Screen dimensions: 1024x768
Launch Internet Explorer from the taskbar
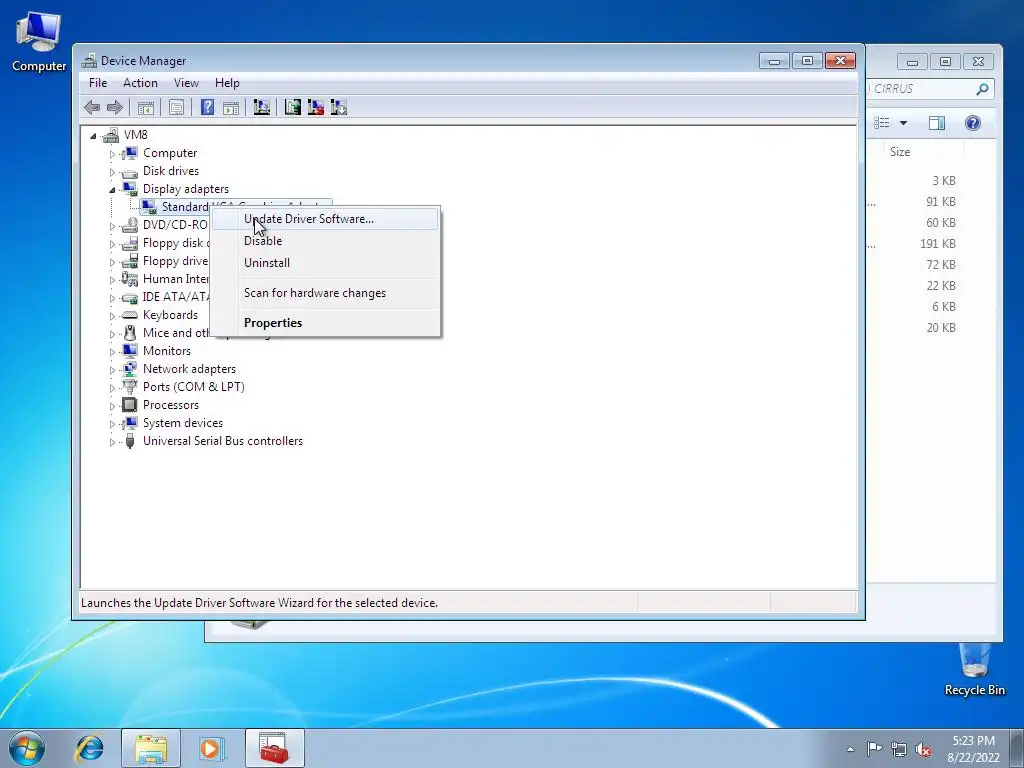[x=89, y=748]
